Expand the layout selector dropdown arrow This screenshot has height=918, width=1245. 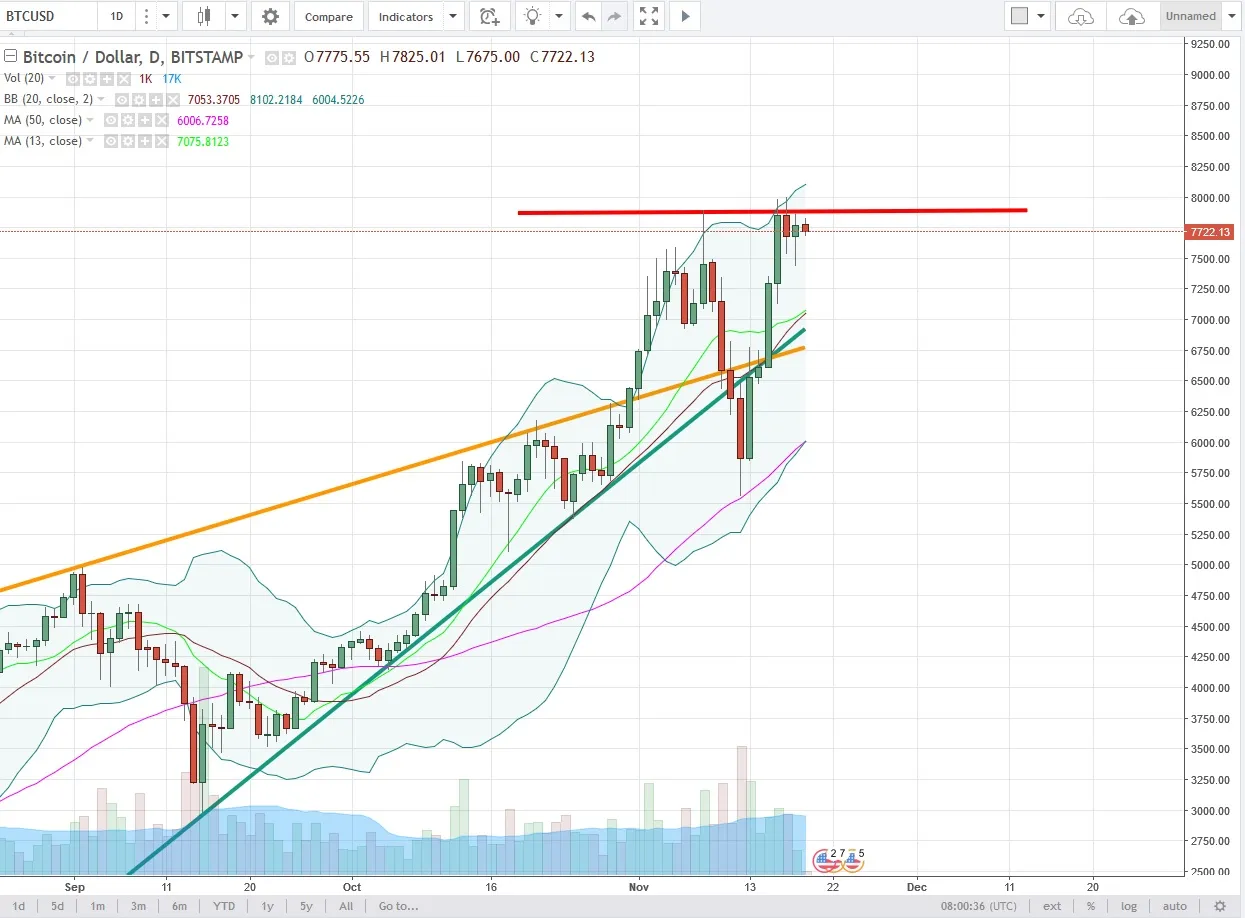(1042, 16)
